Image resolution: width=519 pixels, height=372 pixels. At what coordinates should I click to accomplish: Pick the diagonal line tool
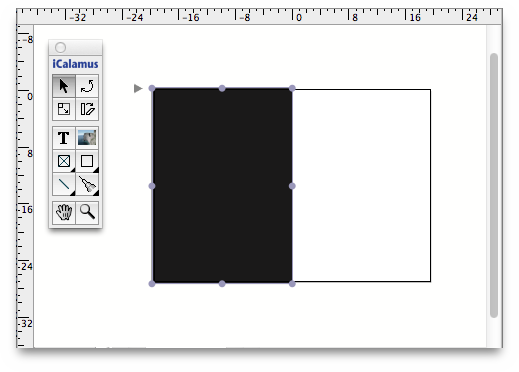(64, 184)
